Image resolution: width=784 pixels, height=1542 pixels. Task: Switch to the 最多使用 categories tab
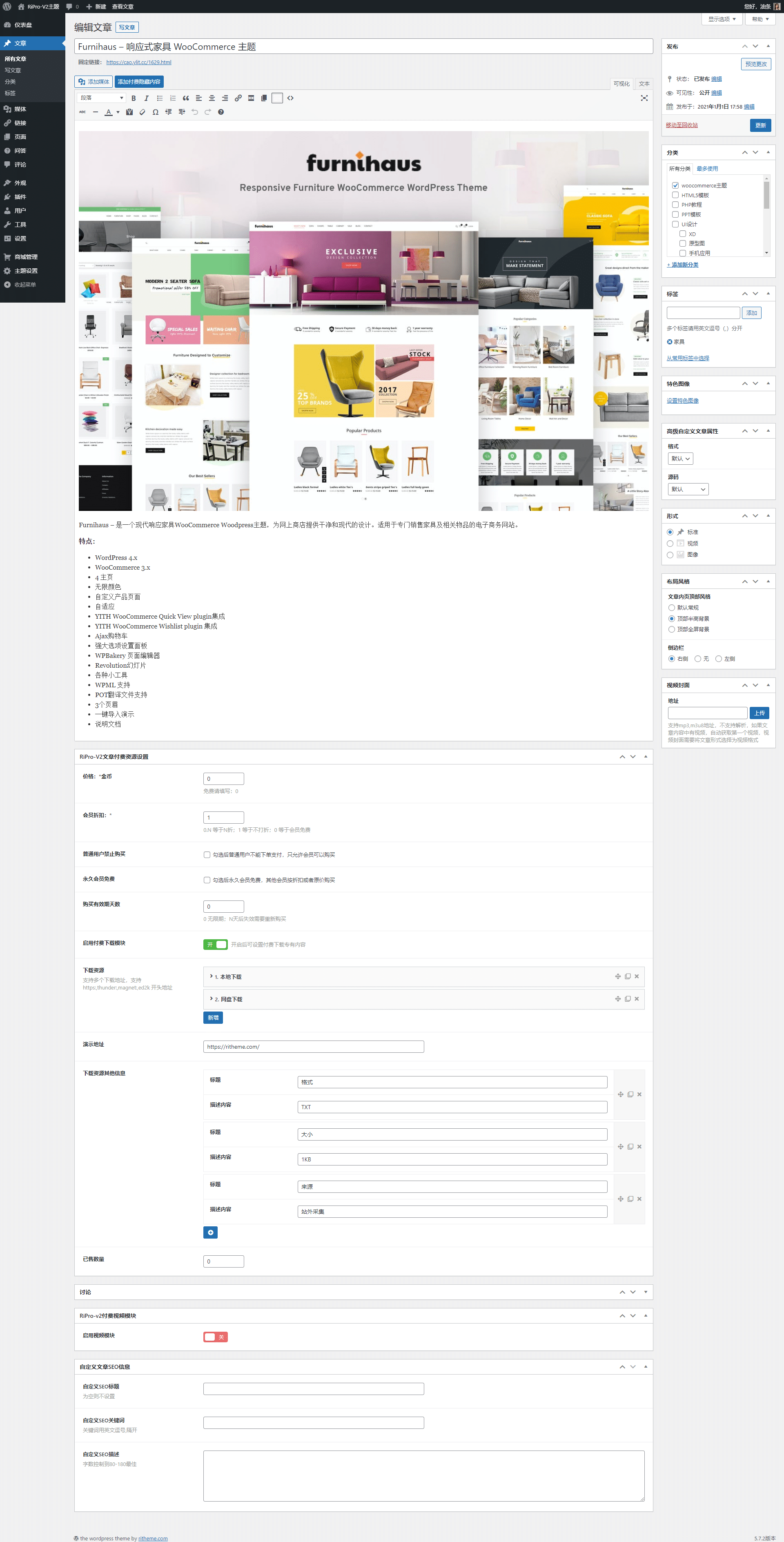point(707,169)
